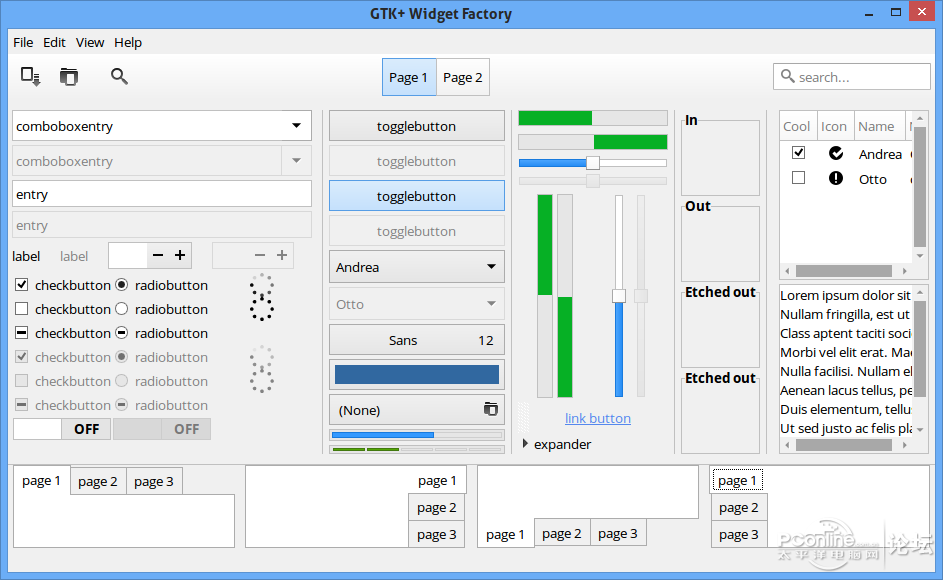Click the Otto name in the list
The height and width of the screenshot is (580, 943).
coord(873,179)
